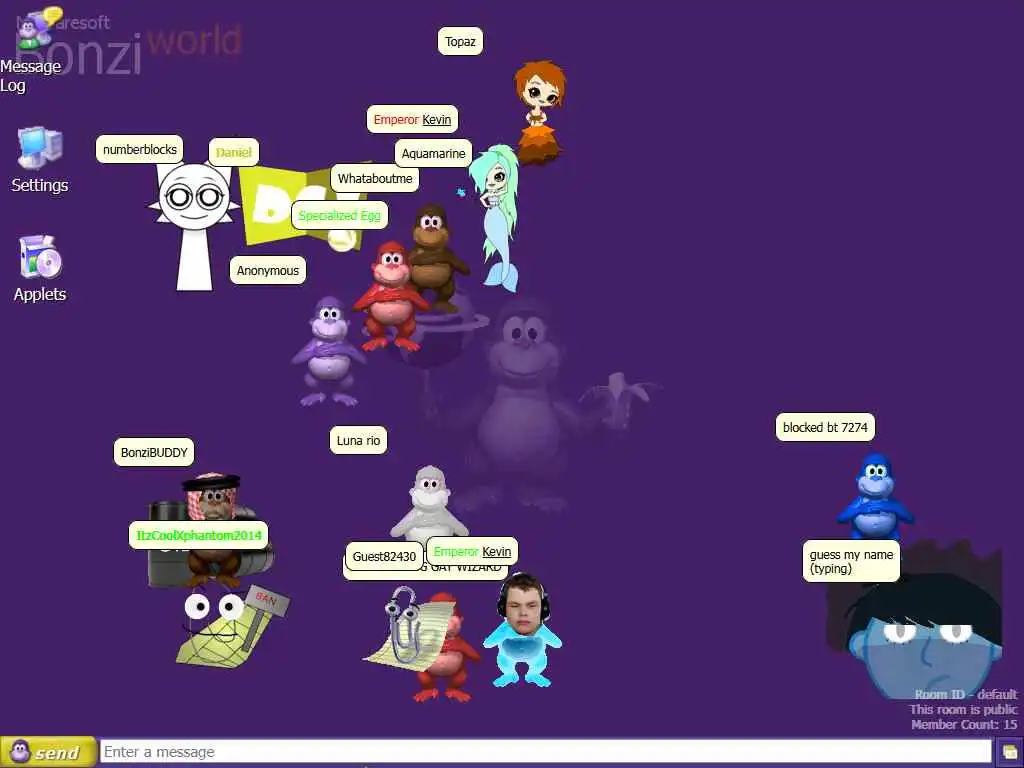The height and width of the screenshot is (768, 1024).
Task: Click the blue Bonzi under blocked bt 7274
Action: pos(874,498)
